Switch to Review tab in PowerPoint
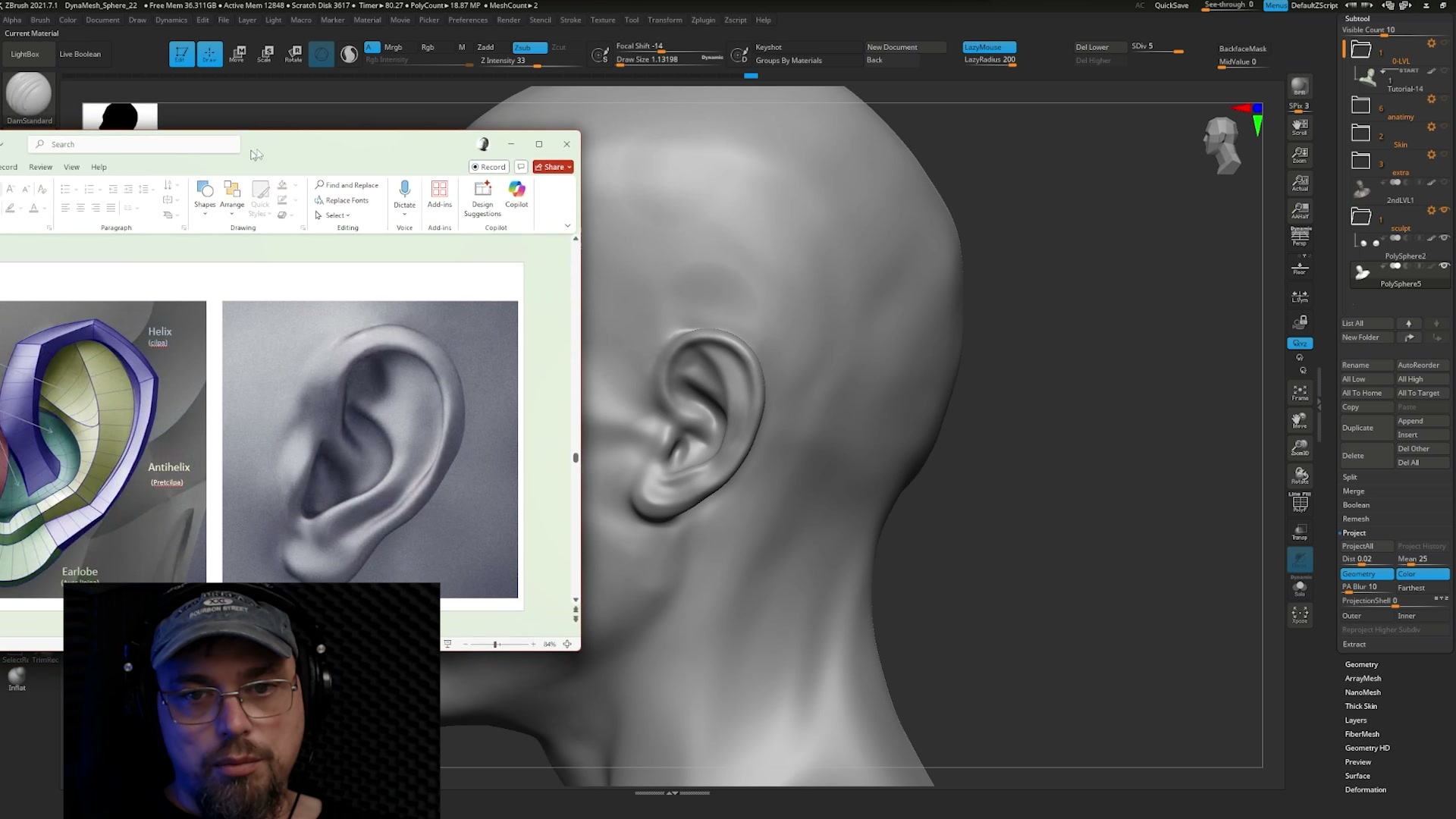The width and height of the screenshot is (1456, 819). point(41,167)
